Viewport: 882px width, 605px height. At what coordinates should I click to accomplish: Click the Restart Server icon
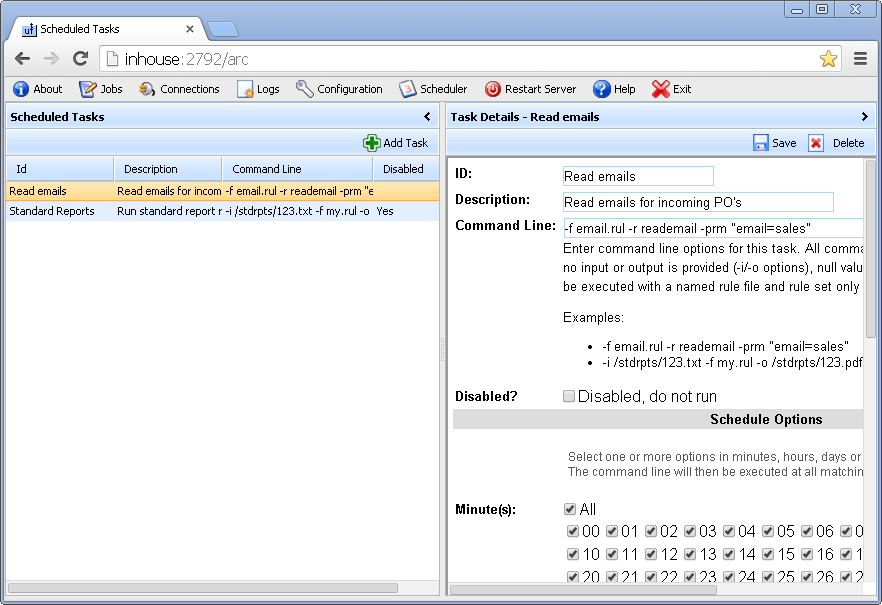point(493,89)
